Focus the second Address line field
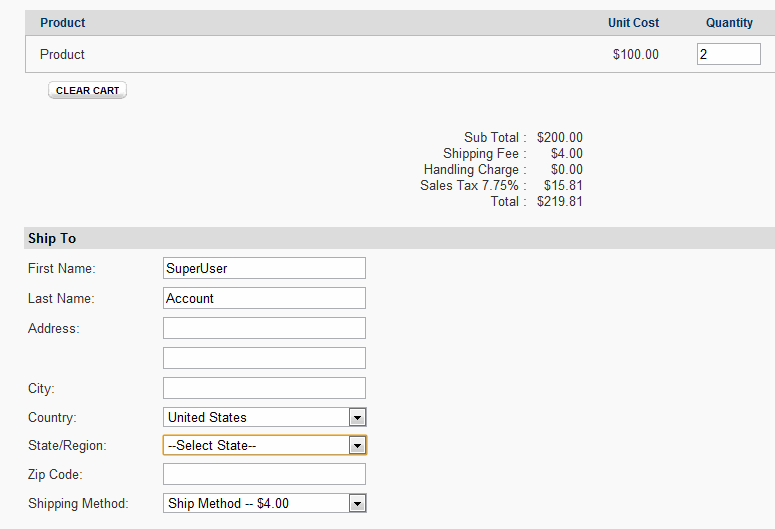The width and height of the screenshot is (775, 529). coord(264,358)
